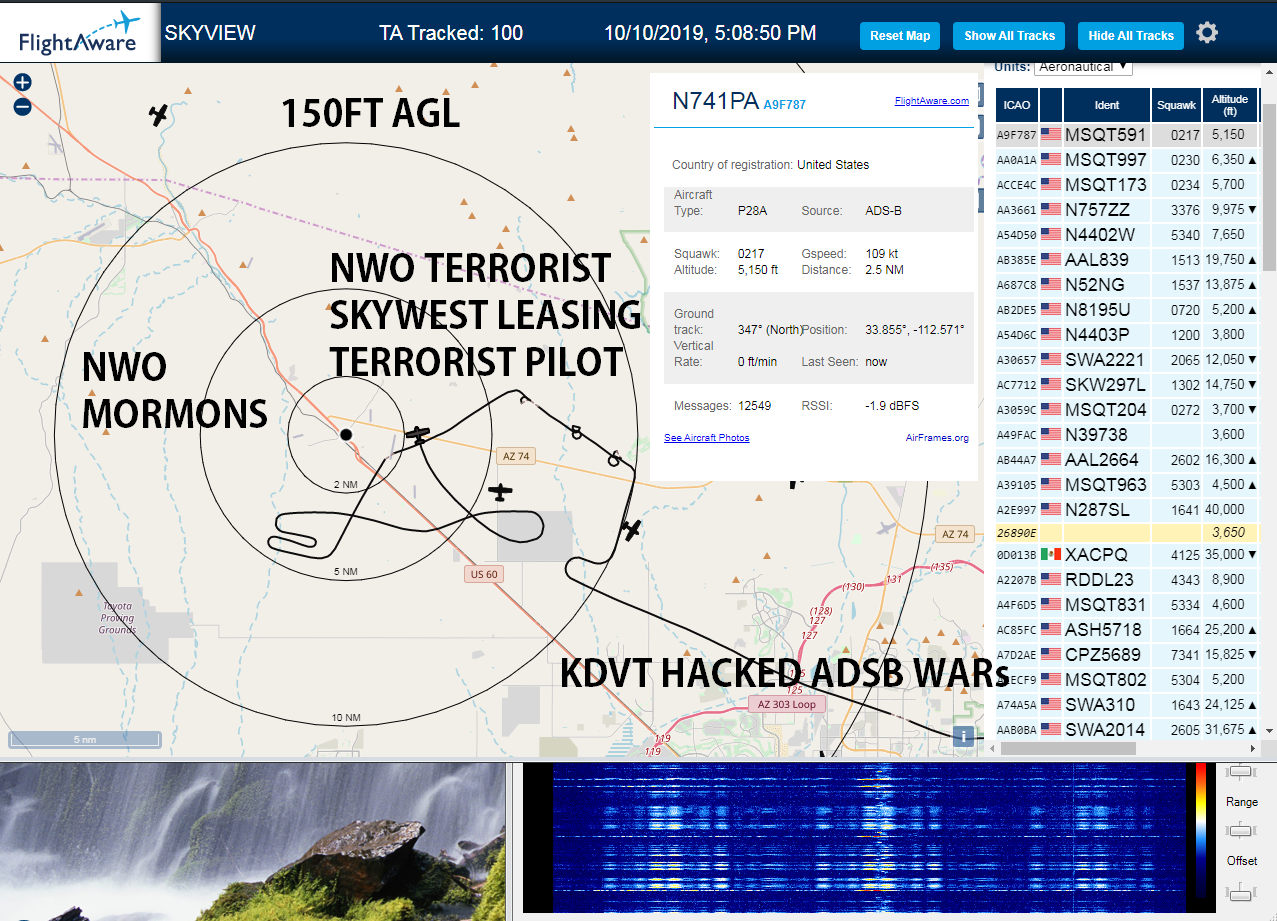Select the CPZ5689 aircraft row
The width and height of the screenshot is (1277, 921).
(1127, 654)
